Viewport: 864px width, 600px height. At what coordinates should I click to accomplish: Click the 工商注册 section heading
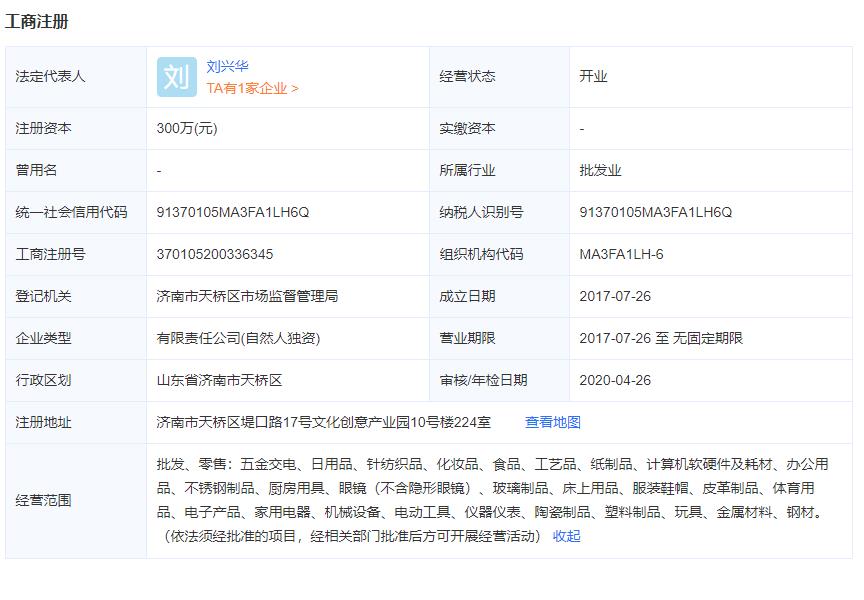tap(36, 21)
